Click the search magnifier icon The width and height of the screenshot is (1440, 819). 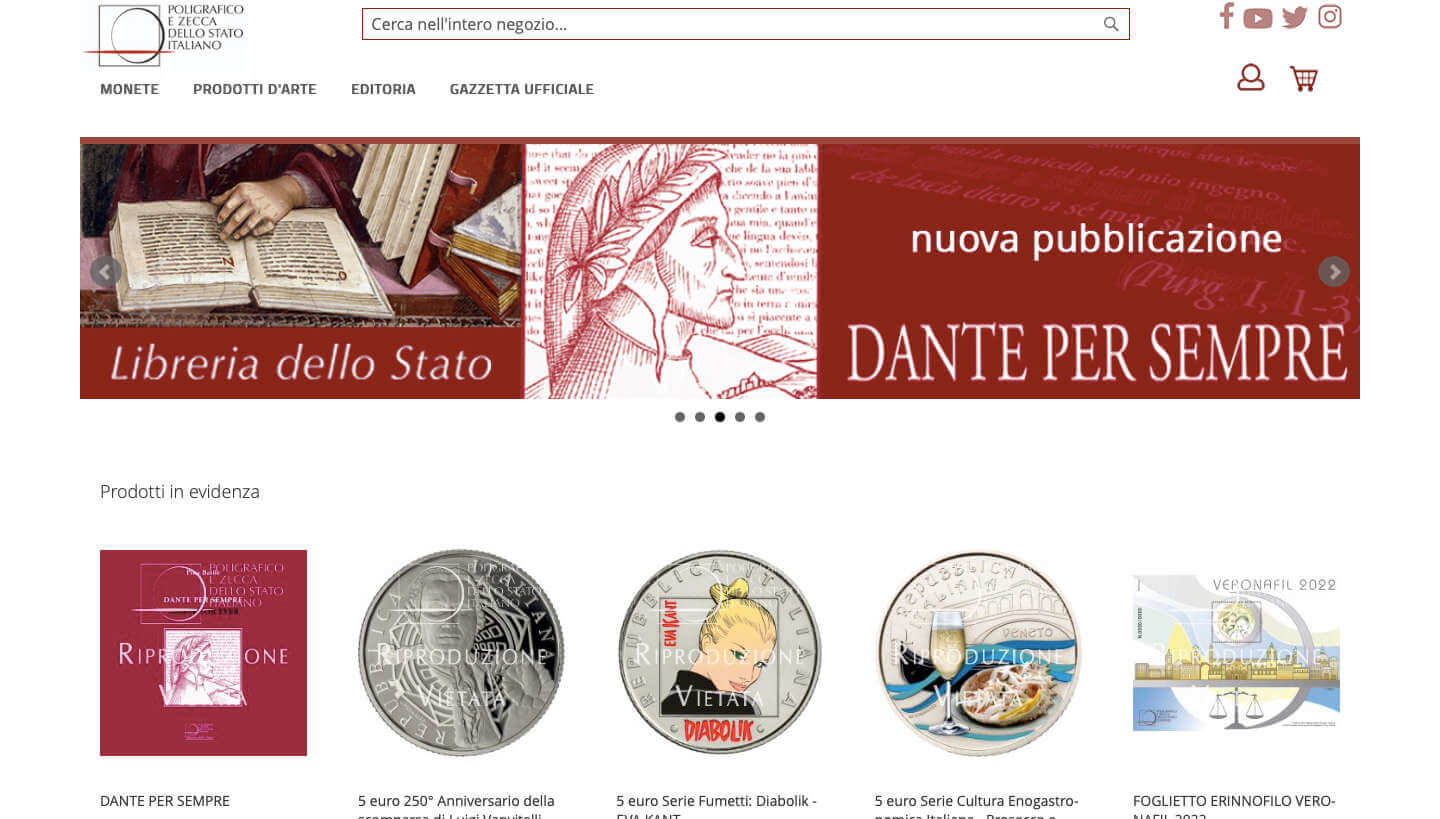coord(1111,24)
